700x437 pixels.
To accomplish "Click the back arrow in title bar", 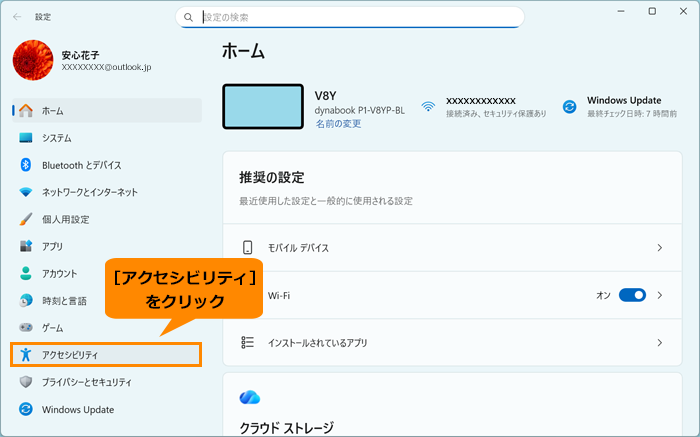I will (17, 17).
